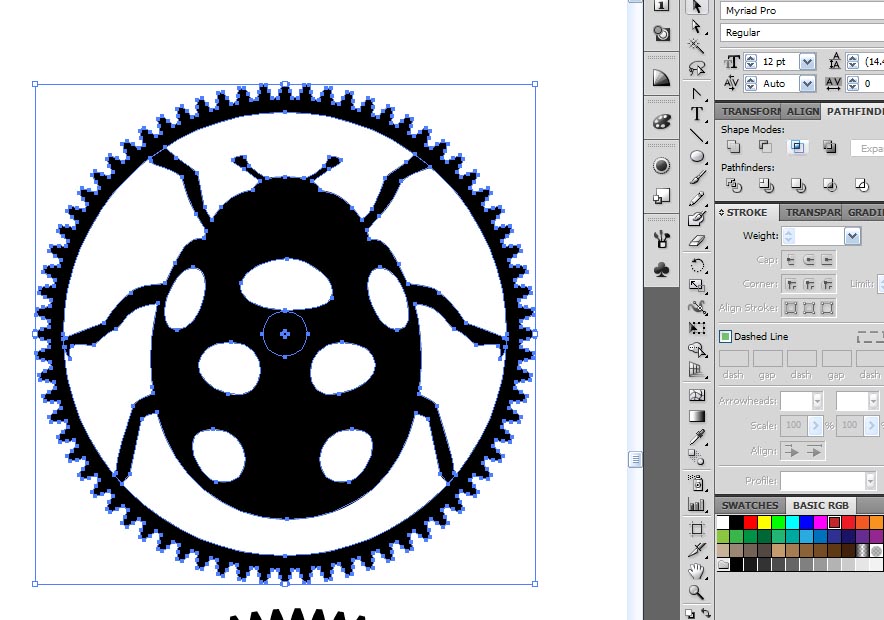The height and width of the screenshot is (620, 884).
Task: Apply the Outline pathfinder
Action: (x=861, y=185)
